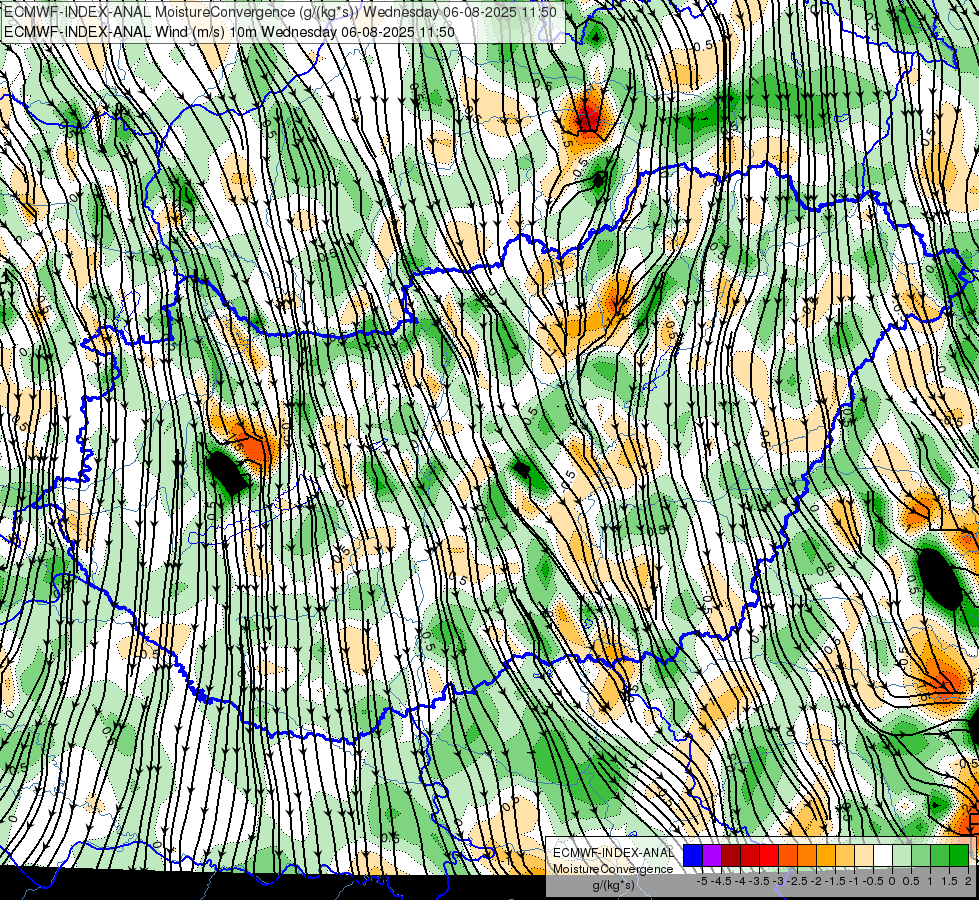This screenshot has width=979, height=900.
Task: Click the purple legend swatch
Action: (x=712, y=855)
